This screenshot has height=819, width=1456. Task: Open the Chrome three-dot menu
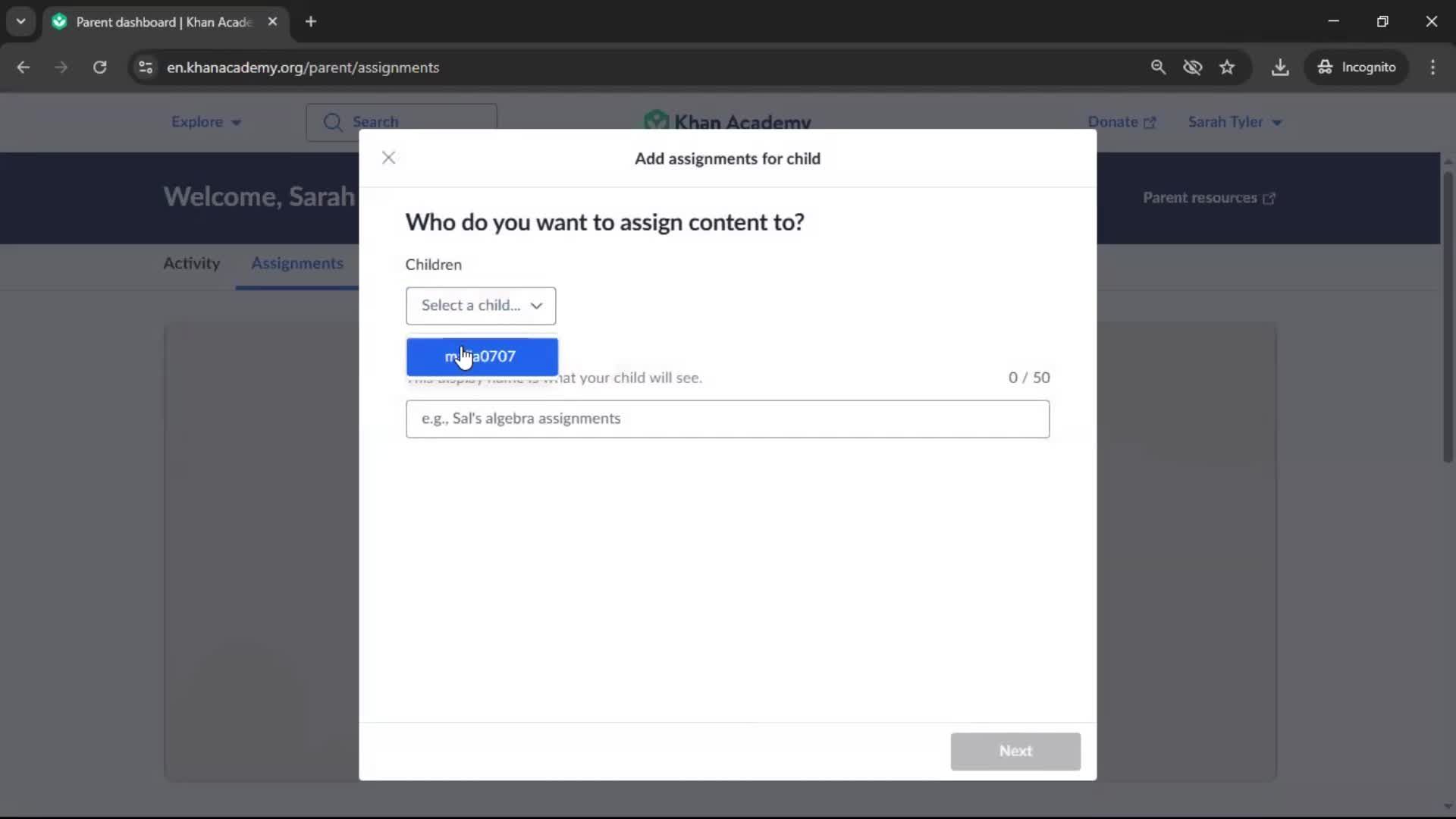click(1432, 67)
